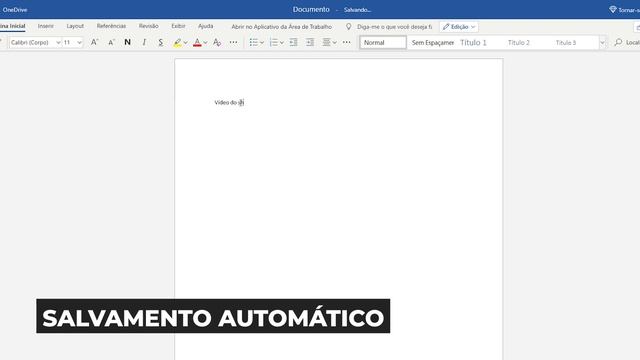
Task: Open the Edição mode dropdown
Action: (459, 27)
